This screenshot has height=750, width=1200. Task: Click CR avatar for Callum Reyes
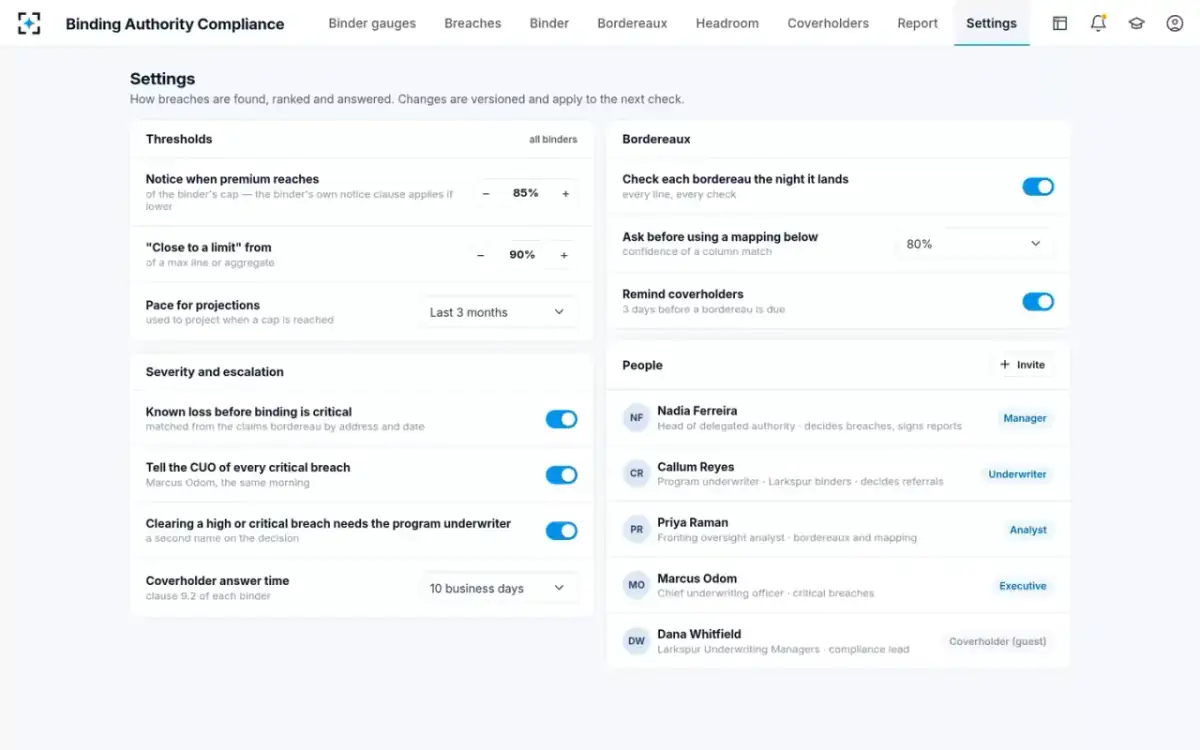click(x=637, y=474)
